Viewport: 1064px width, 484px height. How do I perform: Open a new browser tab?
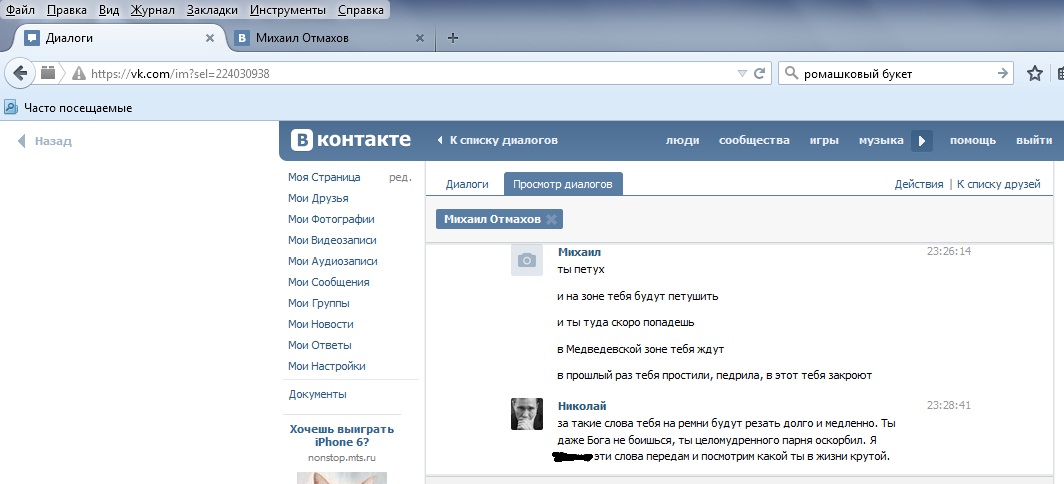pyautogui.click(x=453, y=38)
